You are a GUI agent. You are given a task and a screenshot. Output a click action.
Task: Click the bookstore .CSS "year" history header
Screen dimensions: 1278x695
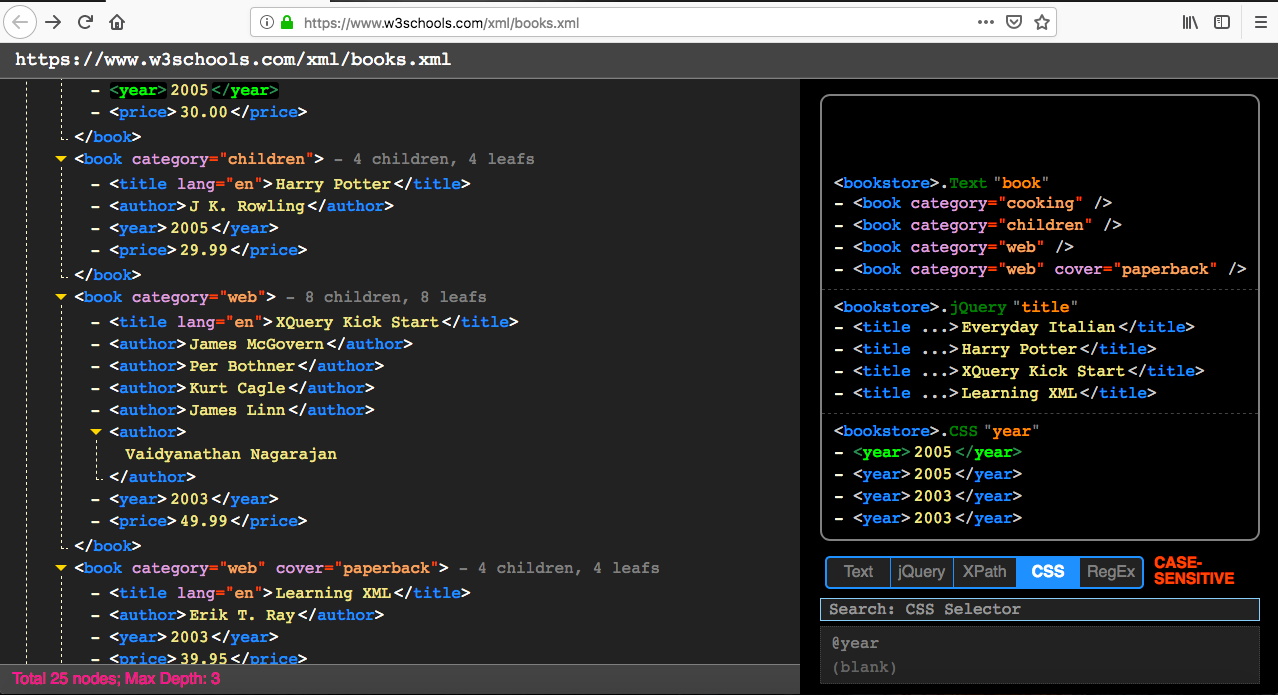pos(937,431)
